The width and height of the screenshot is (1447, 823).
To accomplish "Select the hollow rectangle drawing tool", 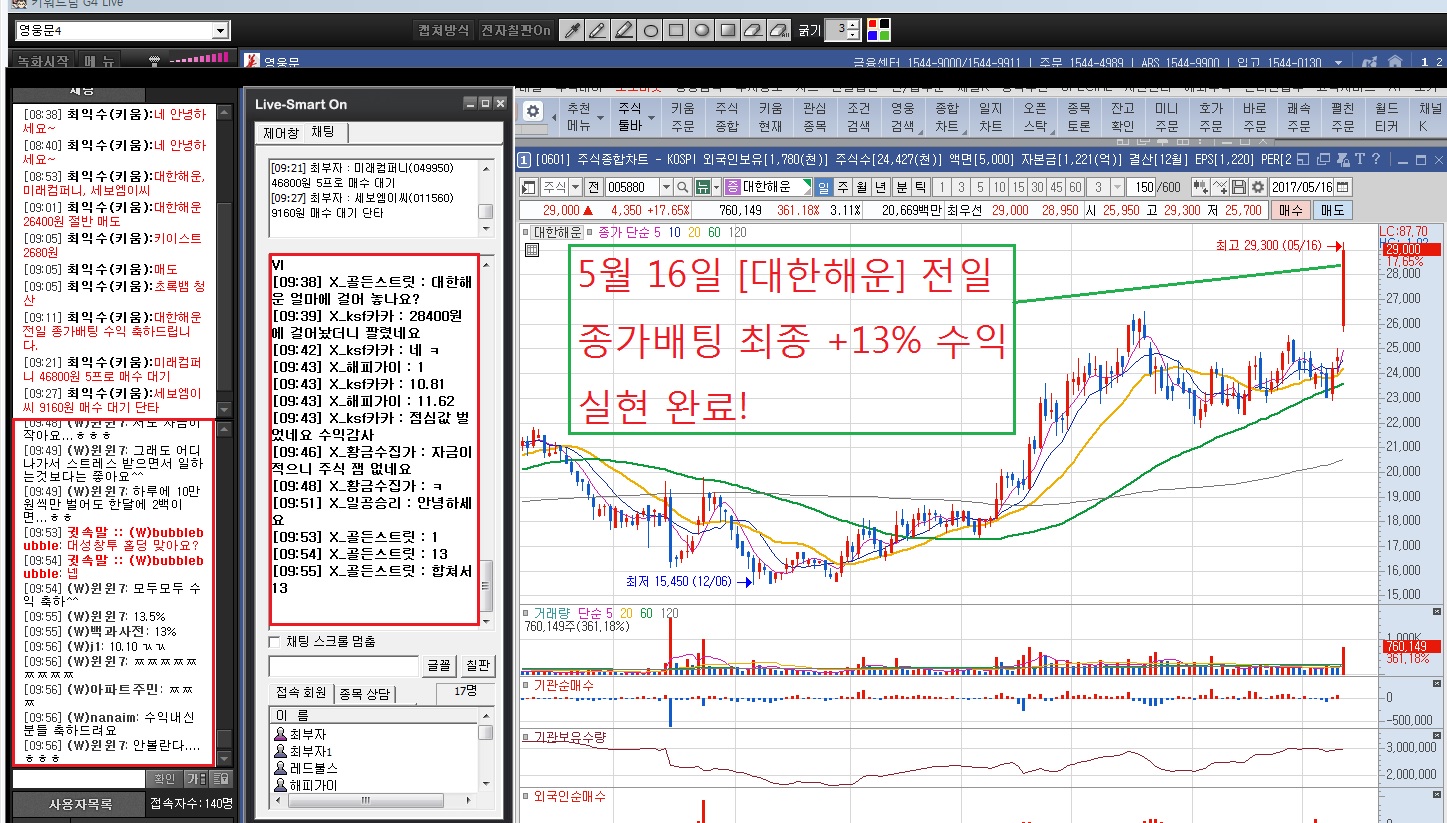I will coord(676,30).
